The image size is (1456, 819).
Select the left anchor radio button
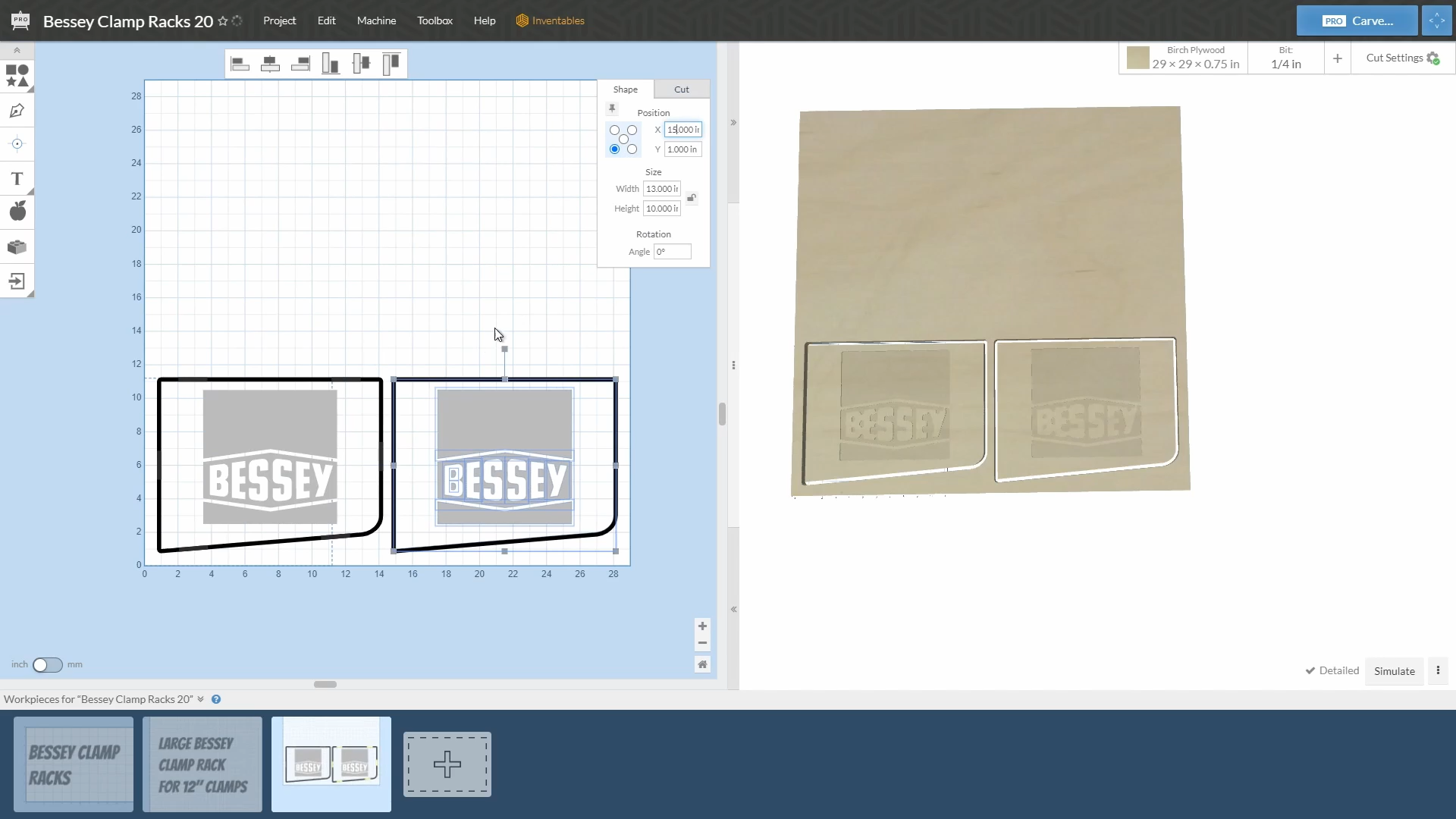coord(614,129)
